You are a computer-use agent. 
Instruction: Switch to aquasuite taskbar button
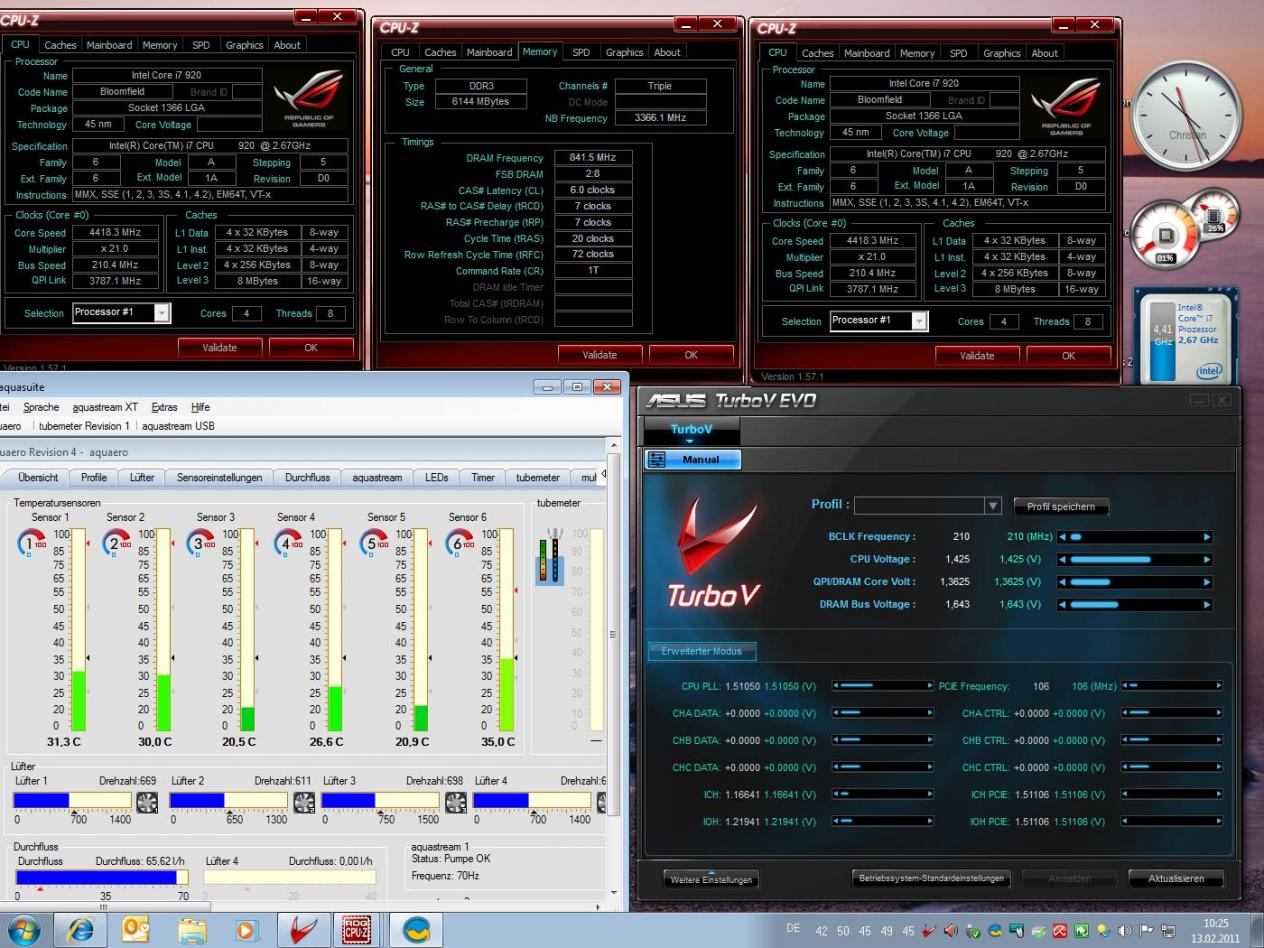(x=415, y=930)
